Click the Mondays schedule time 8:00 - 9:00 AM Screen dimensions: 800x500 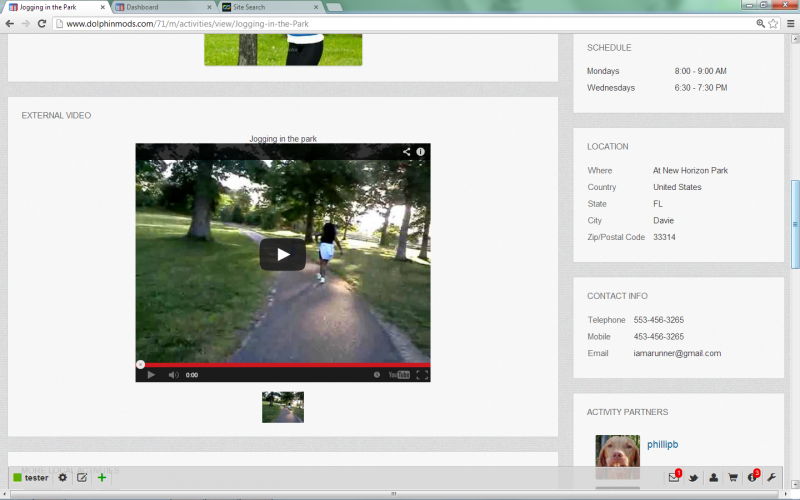701,71
